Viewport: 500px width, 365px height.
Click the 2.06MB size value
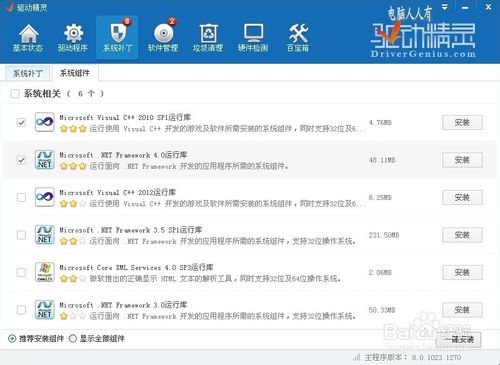380,272
